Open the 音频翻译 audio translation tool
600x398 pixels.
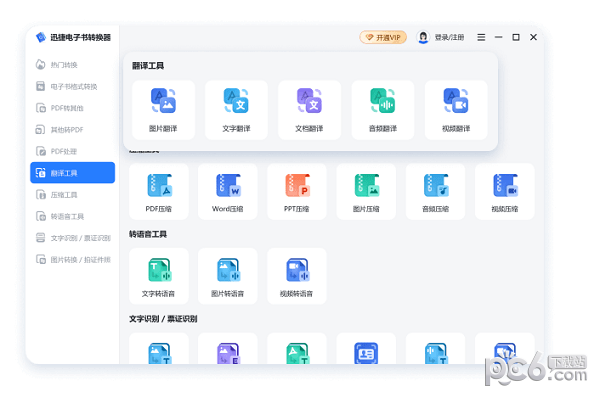(383, 110)
